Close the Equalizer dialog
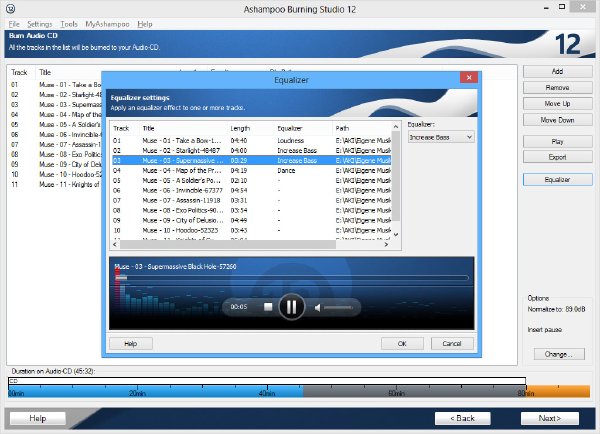Viewport: 600px width, 434px height. (469, 77)
